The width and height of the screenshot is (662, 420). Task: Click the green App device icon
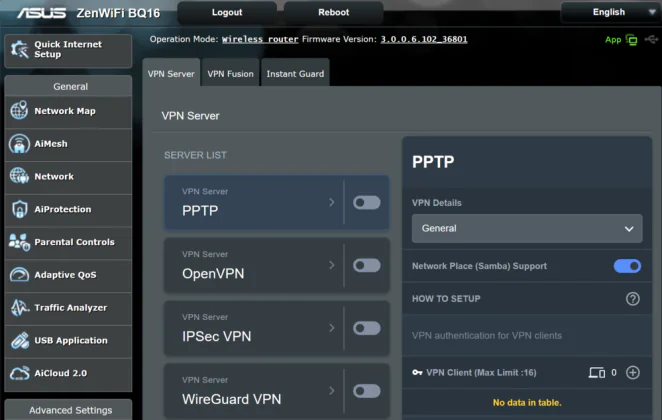click(631, 40)
